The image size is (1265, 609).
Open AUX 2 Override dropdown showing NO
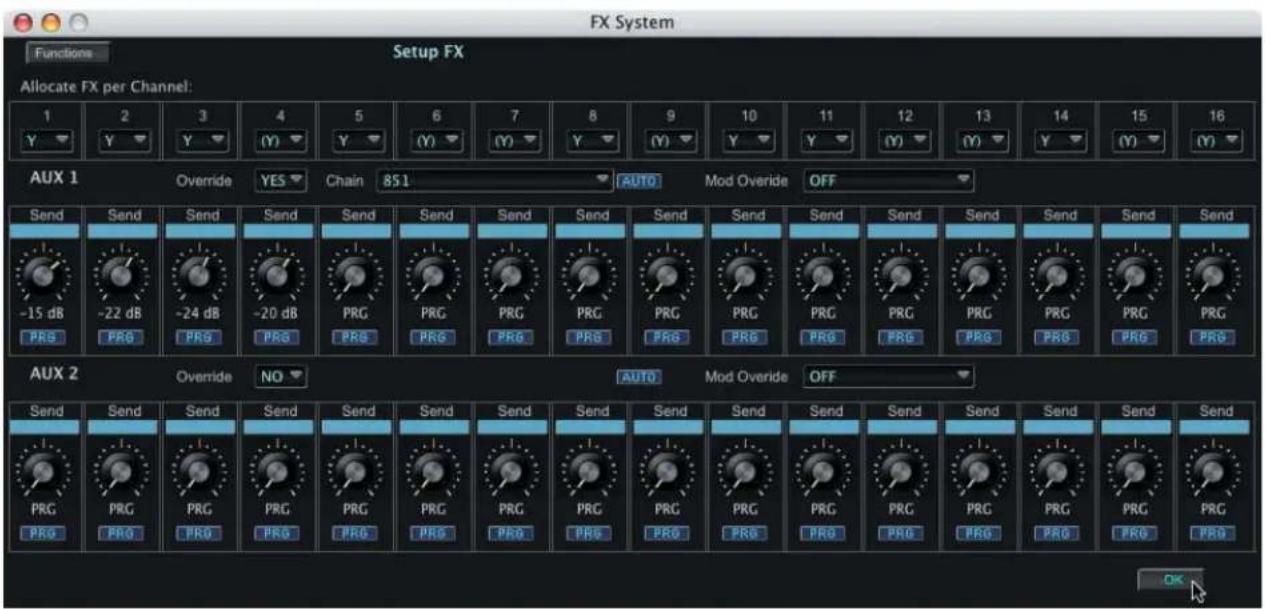point(281,377)
